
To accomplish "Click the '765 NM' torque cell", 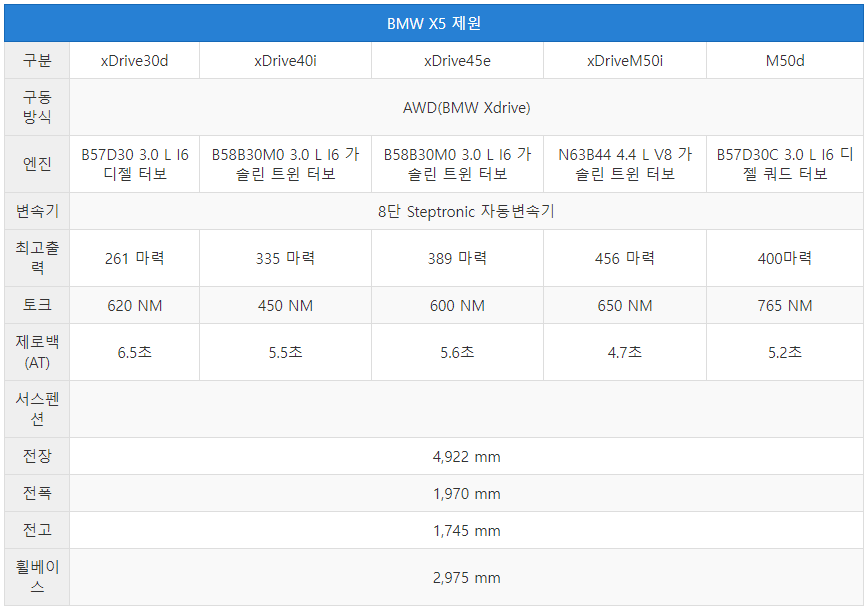I will coord(785,305).
